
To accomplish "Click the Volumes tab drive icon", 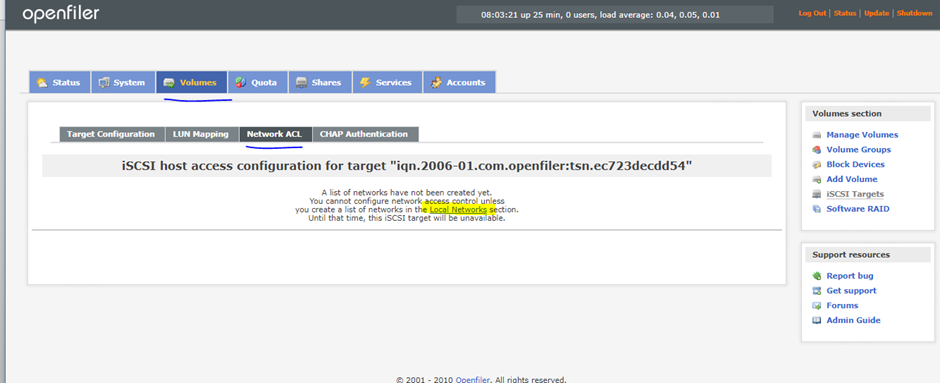I will 169,83.
